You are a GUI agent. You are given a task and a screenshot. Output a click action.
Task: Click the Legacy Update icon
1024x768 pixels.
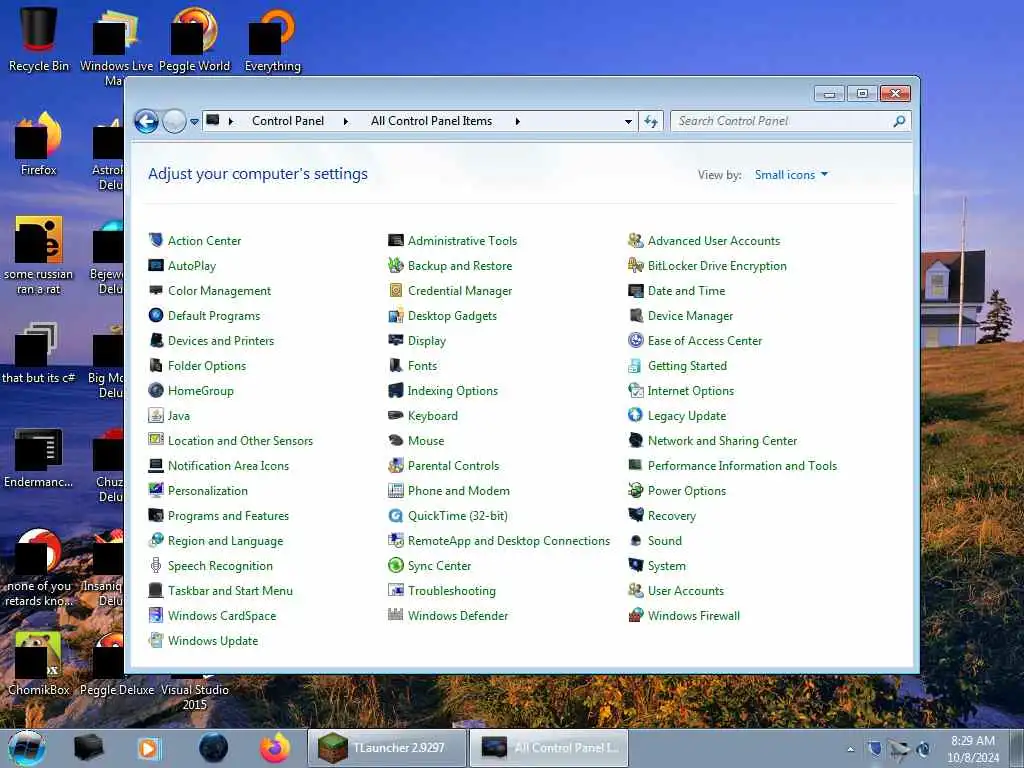(635, 415)
